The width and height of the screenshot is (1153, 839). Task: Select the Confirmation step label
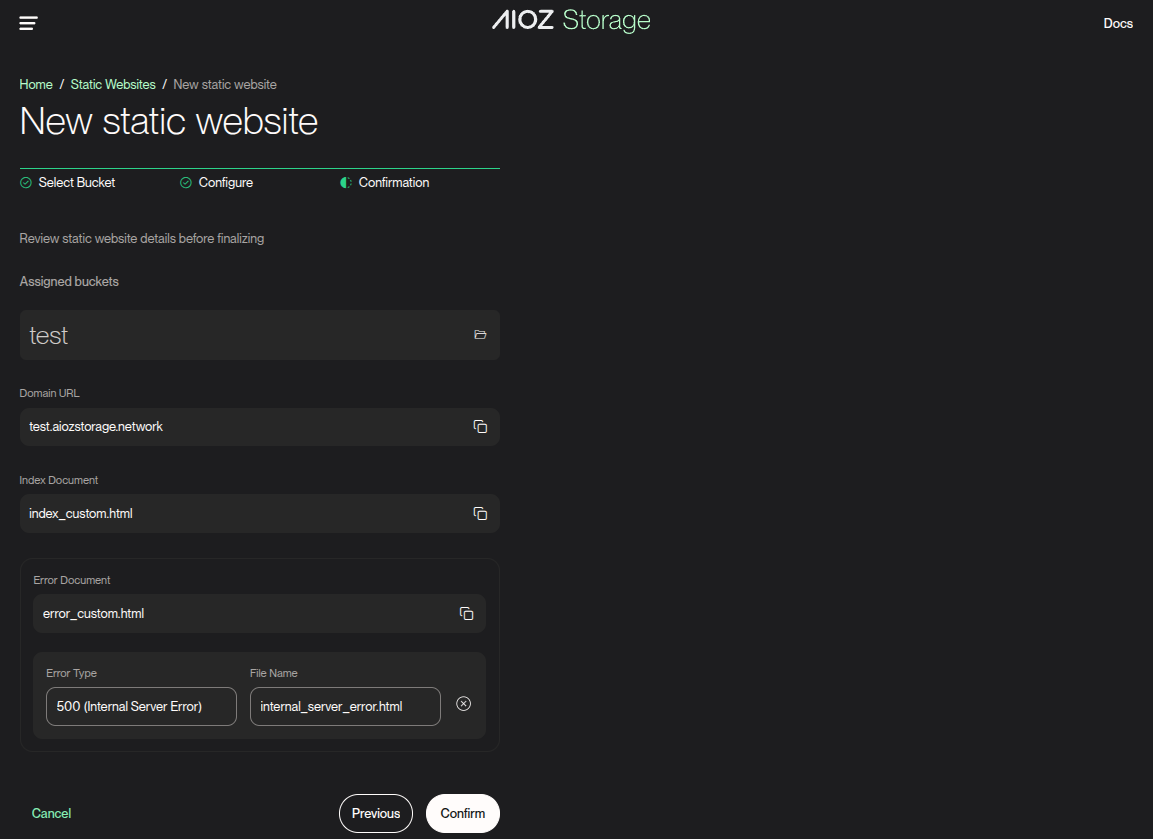[394, 183]
